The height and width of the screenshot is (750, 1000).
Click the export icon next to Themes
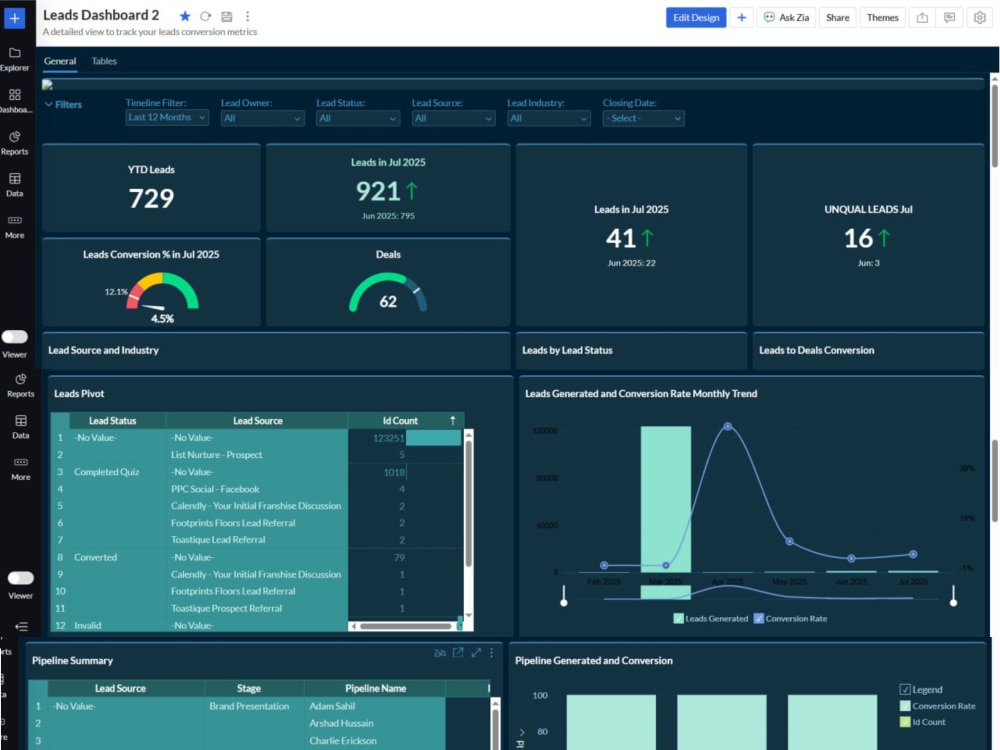click(922, 18)
